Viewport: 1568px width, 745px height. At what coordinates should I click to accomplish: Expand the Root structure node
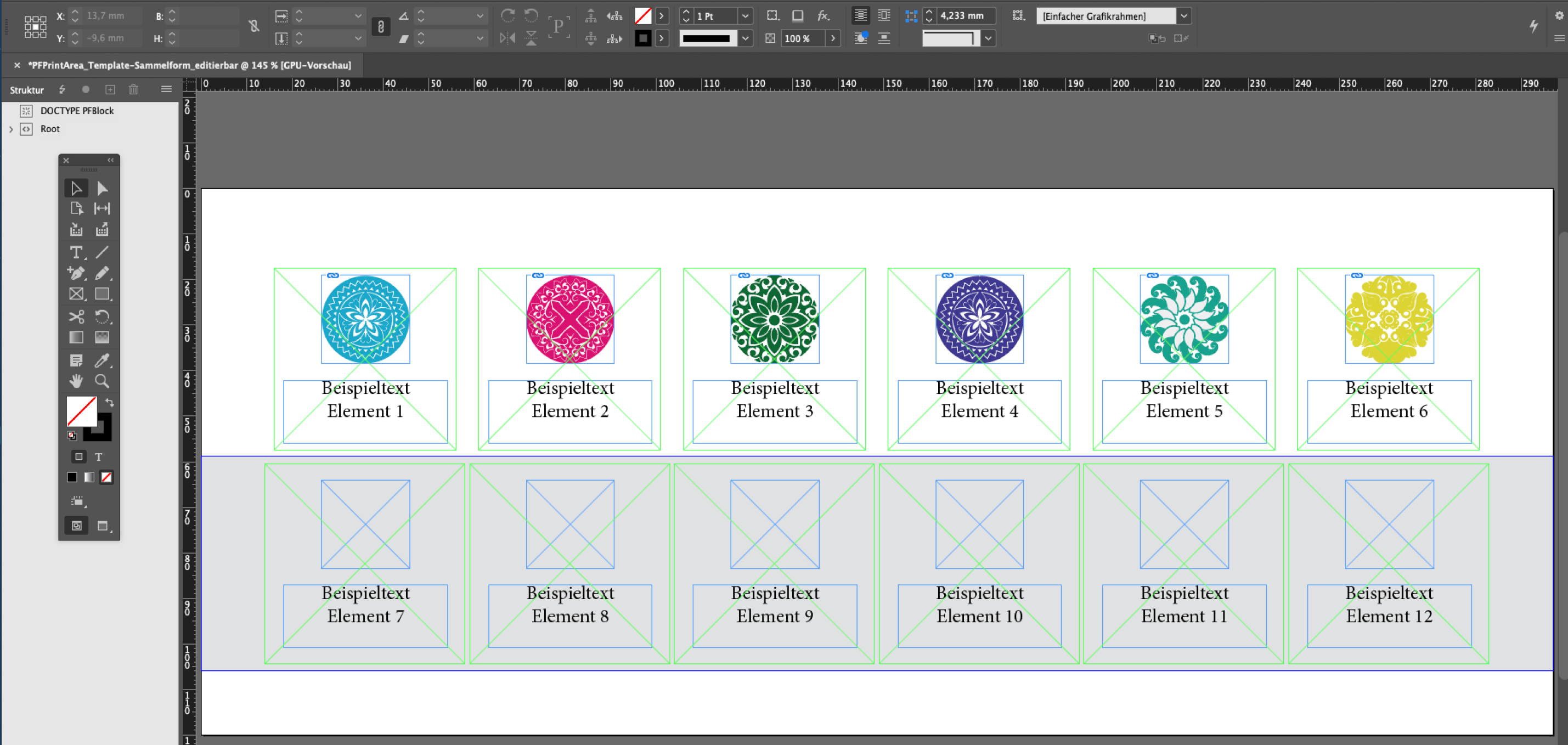tap(11, 129)
